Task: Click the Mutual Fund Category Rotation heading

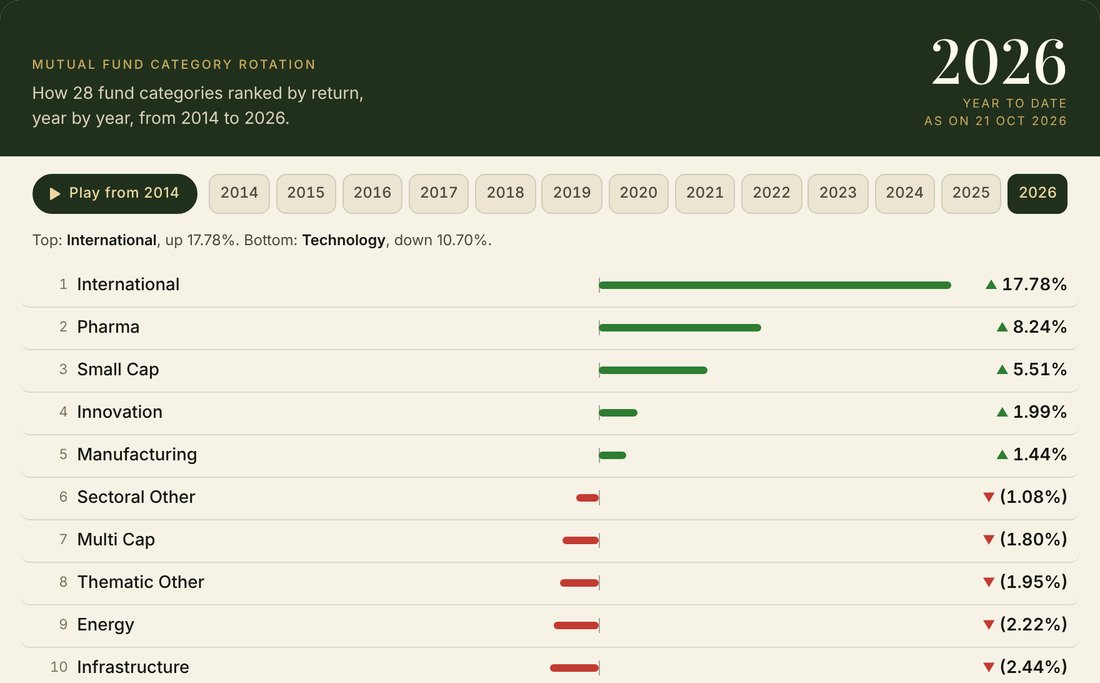Action: point(174,65)
